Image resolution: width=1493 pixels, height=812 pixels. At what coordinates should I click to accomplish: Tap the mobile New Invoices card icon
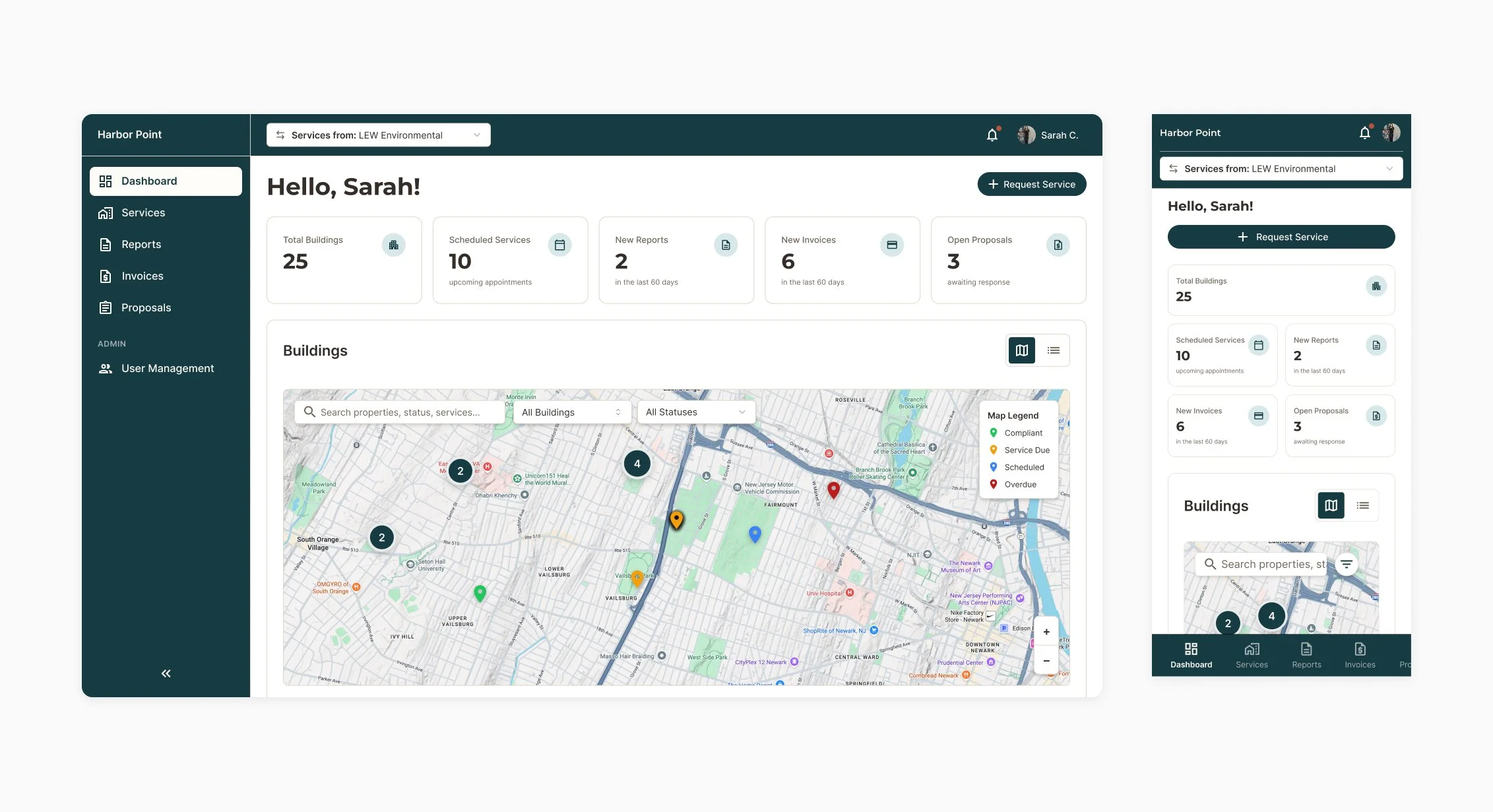click(x=1259, y=416)
